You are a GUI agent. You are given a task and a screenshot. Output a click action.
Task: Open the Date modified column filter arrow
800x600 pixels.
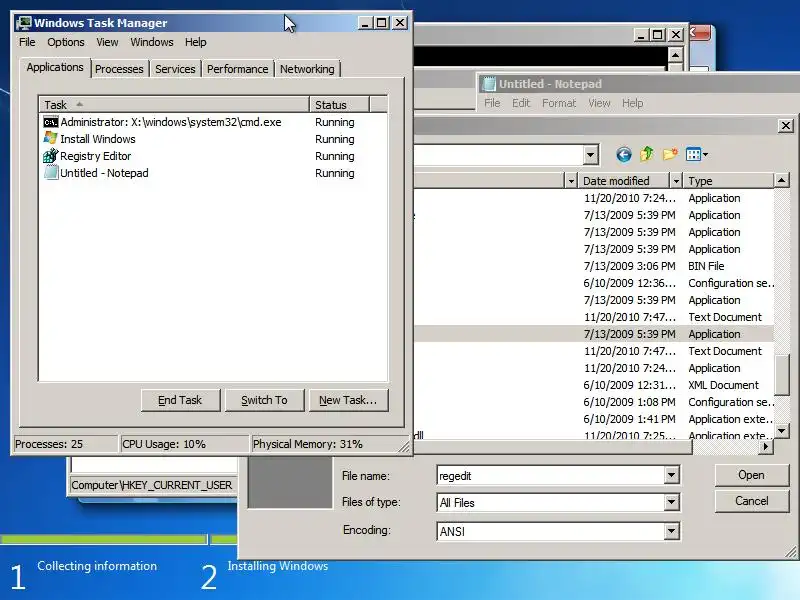[676, 181]
